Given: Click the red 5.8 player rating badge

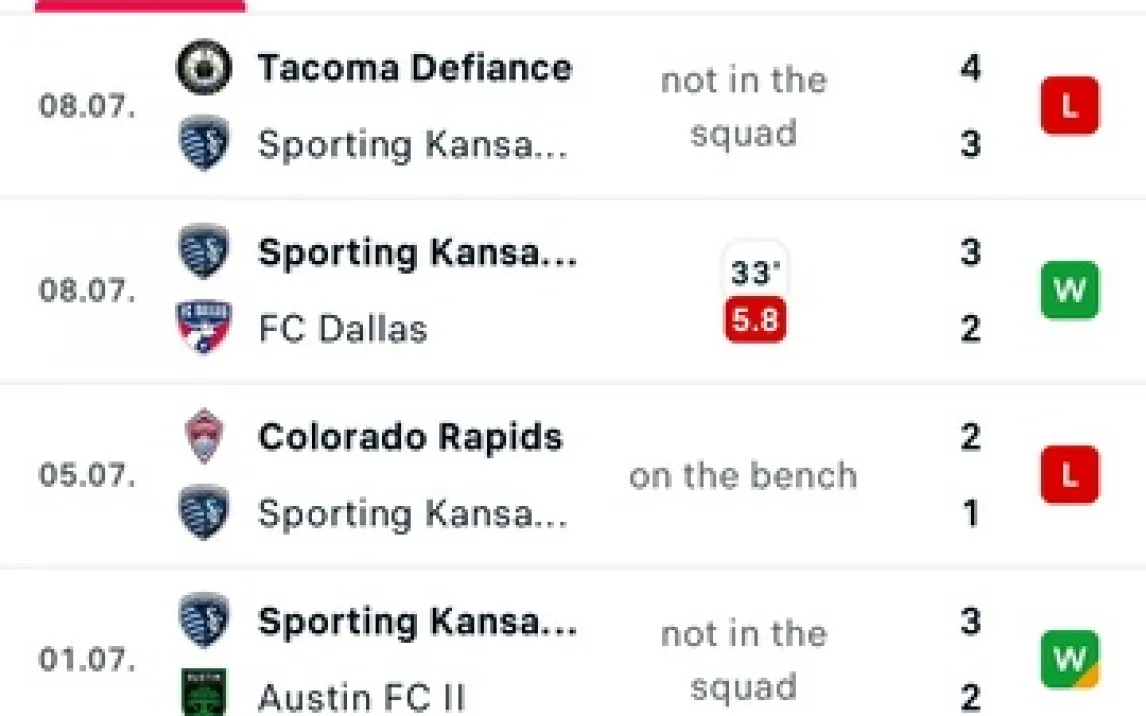Looking at the screenshot, I should [x=755, y=321].
